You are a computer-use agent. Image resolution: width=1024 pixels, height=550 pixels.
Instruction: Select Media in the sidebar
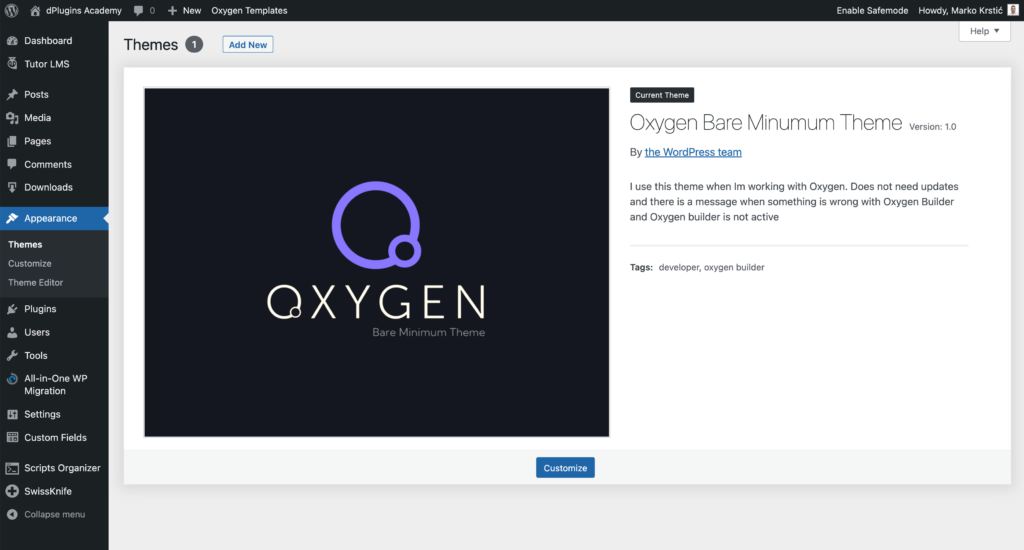pyautogui.click(x=54, y=118)
